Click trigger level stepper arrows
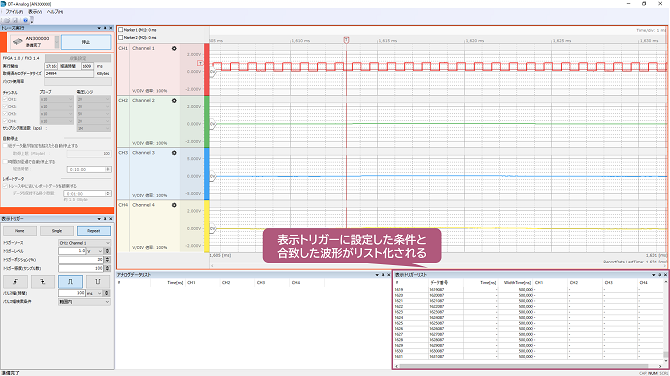This screenshot has height=376, width=670. [107, 251]
